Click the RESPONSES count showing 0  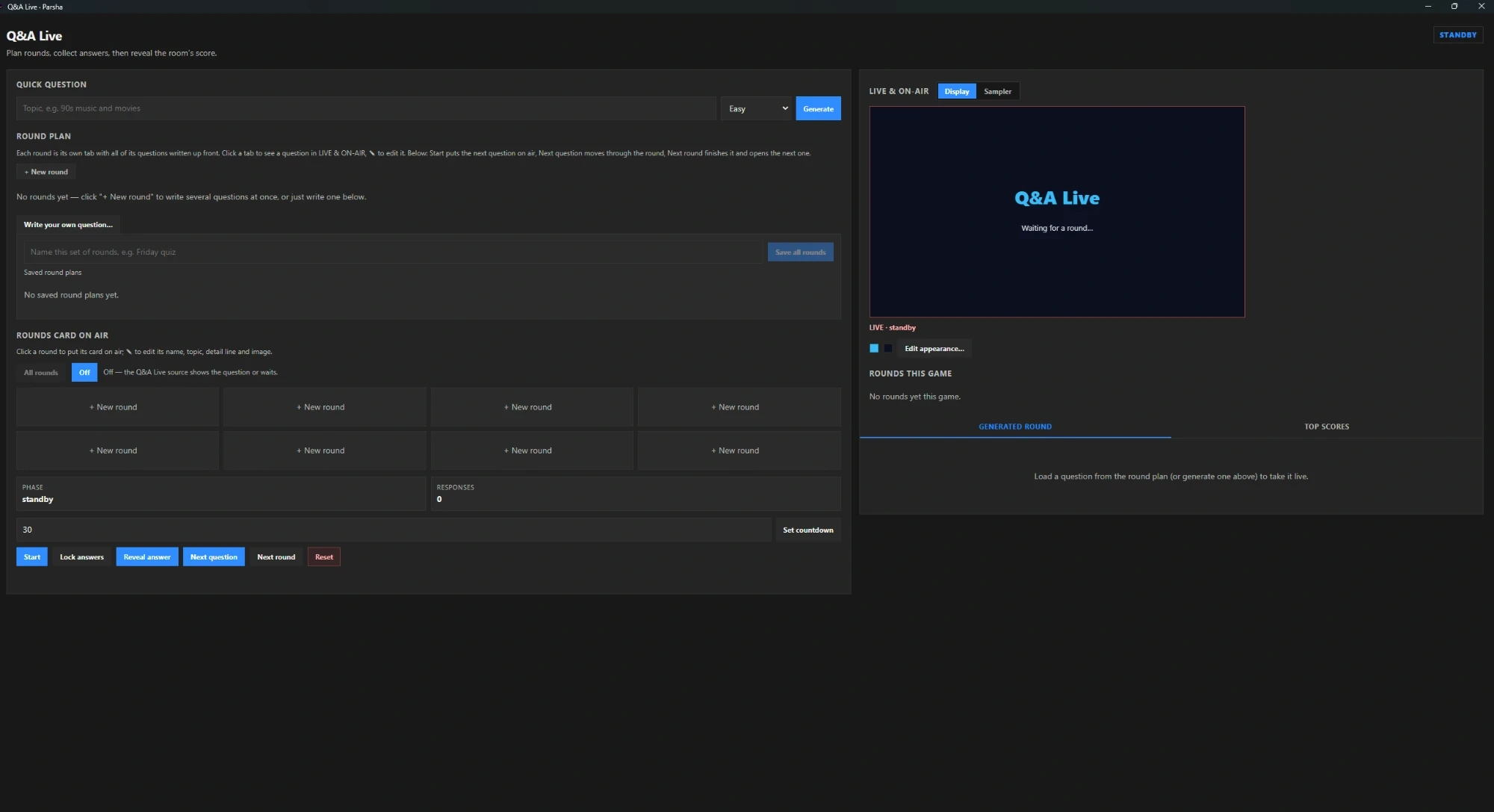coord(636,494)
